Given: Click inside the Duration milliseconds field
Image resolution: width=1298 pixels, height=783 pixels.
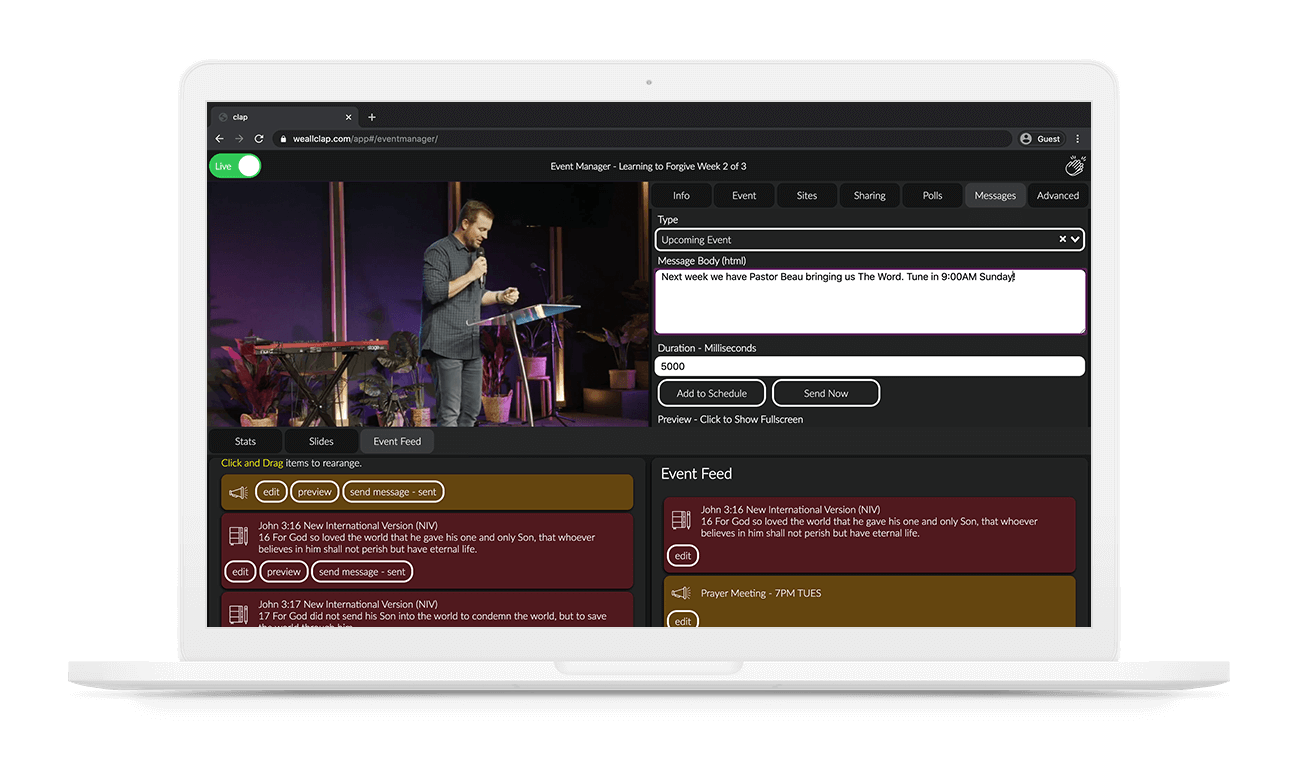Looking at the screenshot, I should (x=870, y=367).
